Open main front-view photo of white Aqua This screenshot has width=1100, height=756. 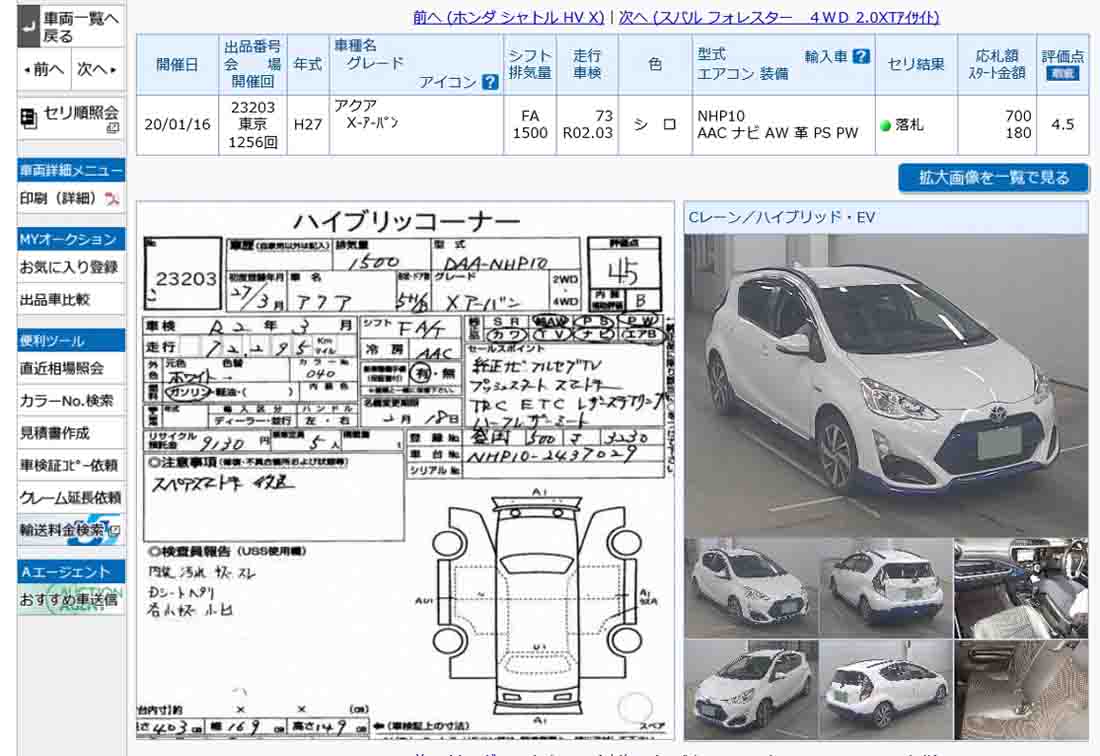(x=886, y=385)
